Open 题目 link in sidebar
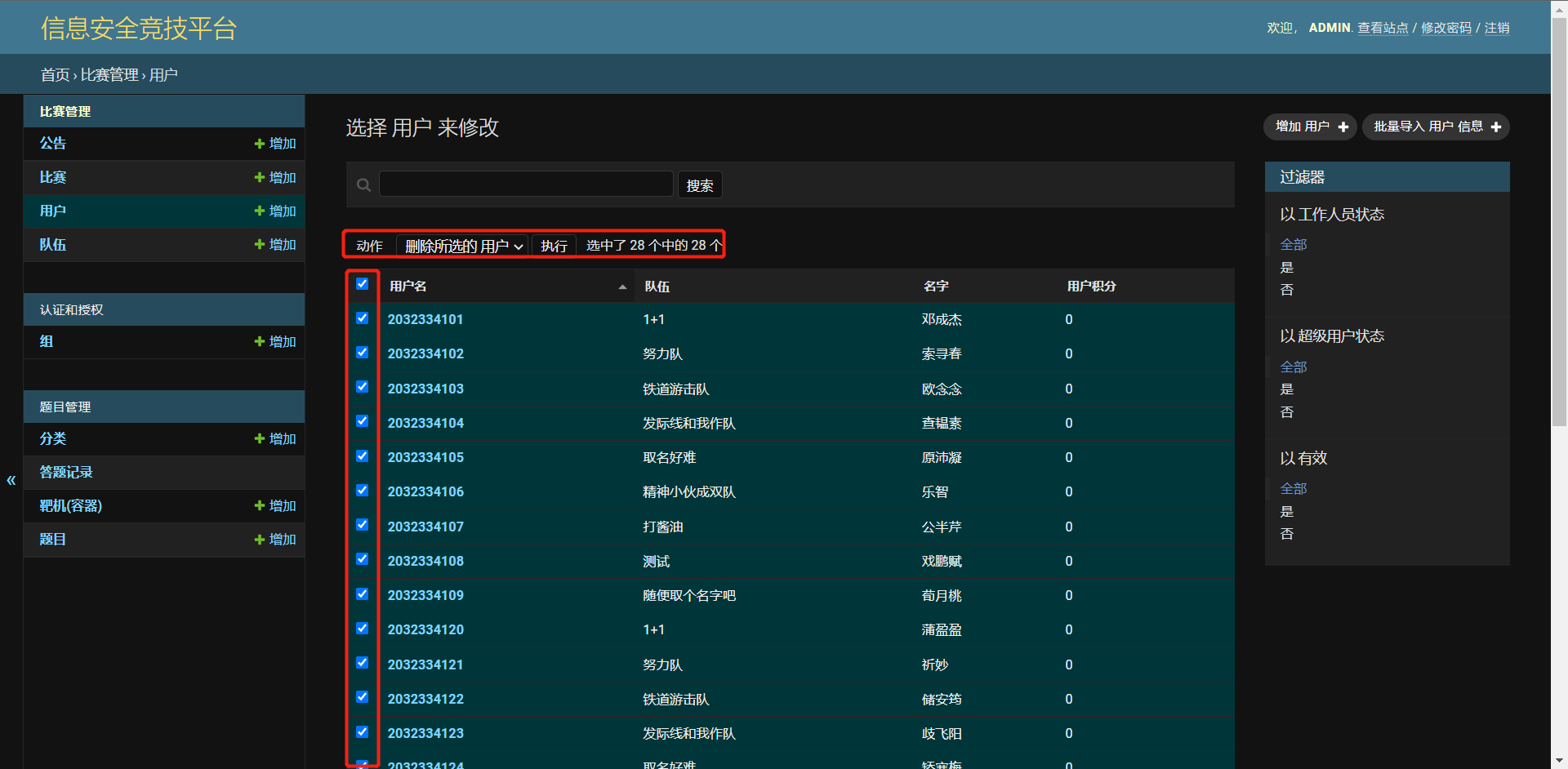1568x769 pixels. coord(53,539)
